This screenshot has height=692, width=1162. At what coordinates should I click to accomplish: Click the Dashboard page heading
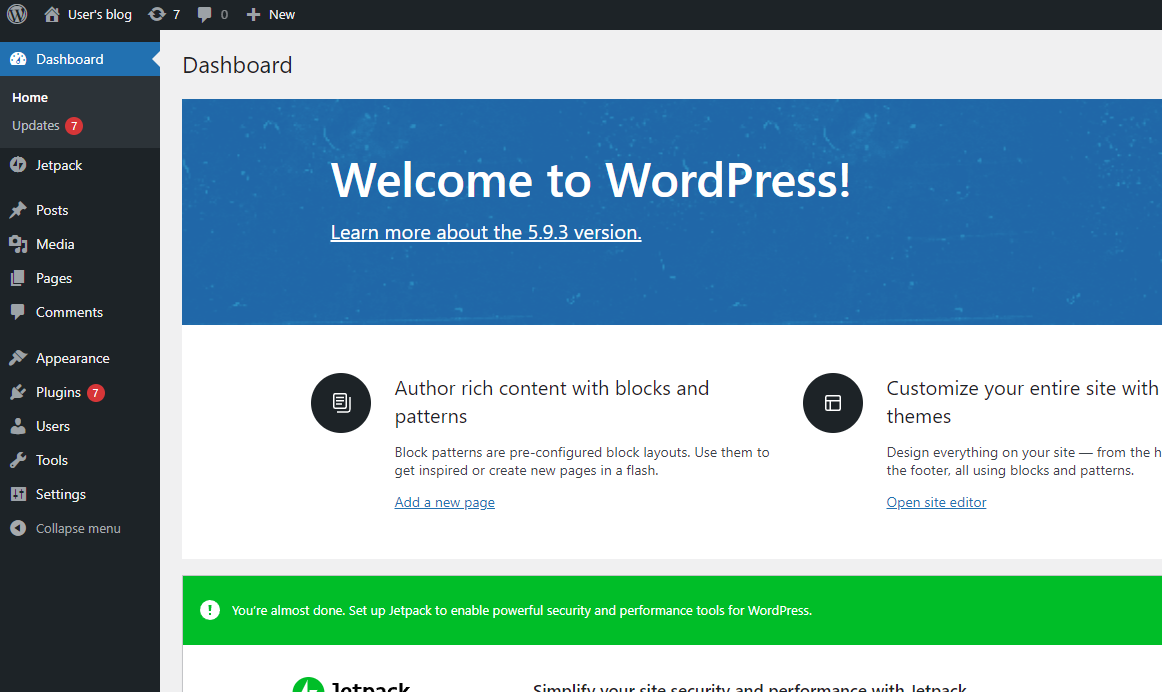pos(237,65)
